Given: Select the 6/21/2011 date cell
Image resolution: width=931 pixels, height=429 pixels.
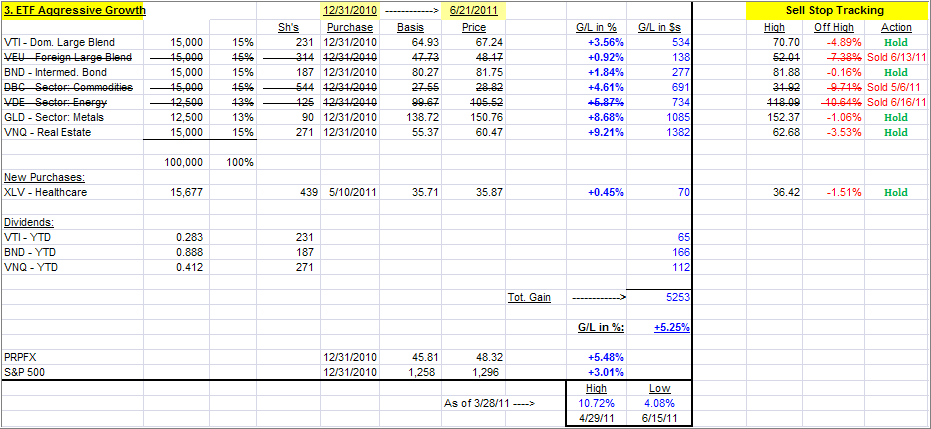Looking at the screenshot, I should click(474, 11).
